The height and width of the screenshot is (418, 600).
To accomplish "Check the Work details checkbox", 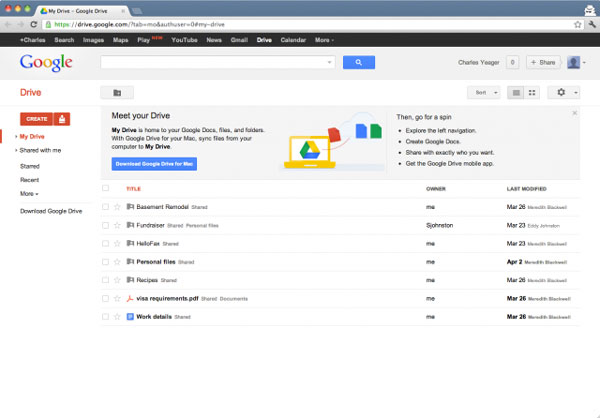I will tap(105, 317).
